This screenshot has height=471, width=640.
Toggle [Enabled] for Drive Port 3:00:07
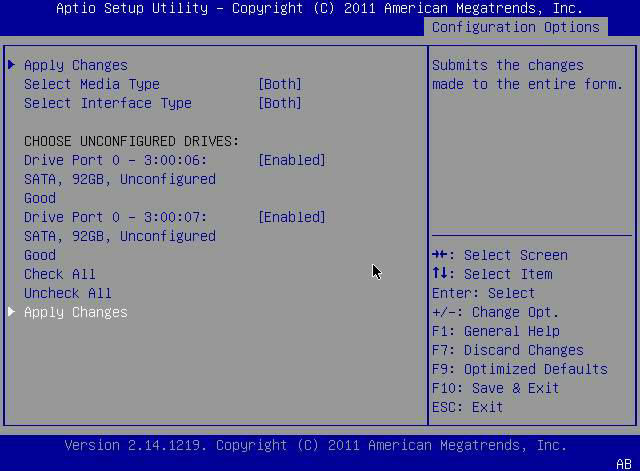(x=292, y=217)
